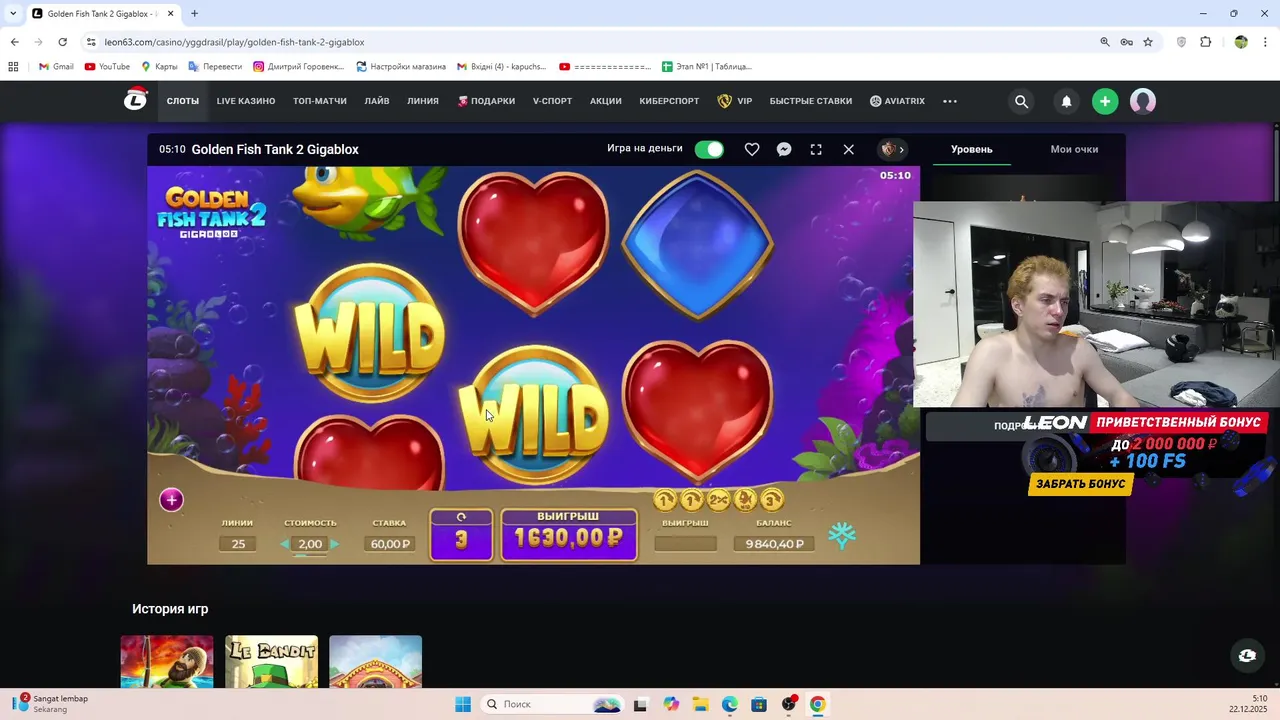The image size is (1280, 720).
Task: Open the VIP section
Action: 735,101
